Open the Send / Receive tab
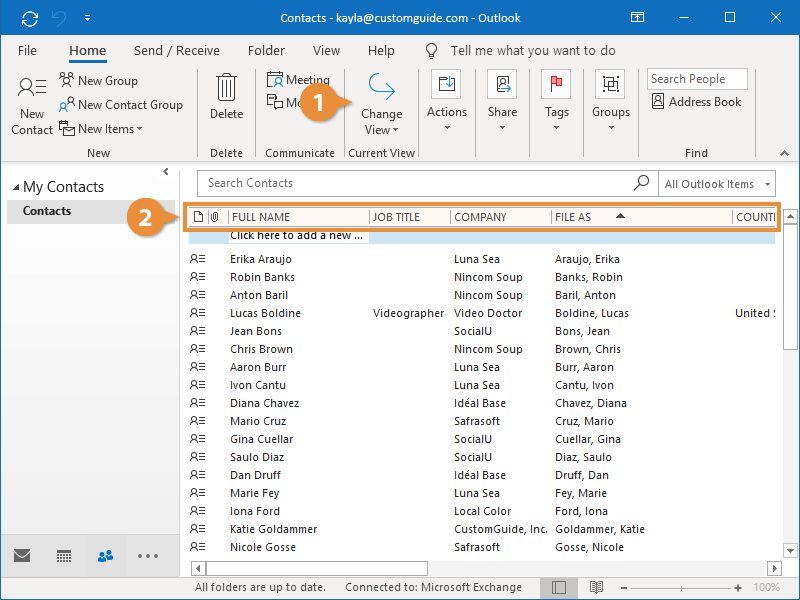 pos(176,51)
